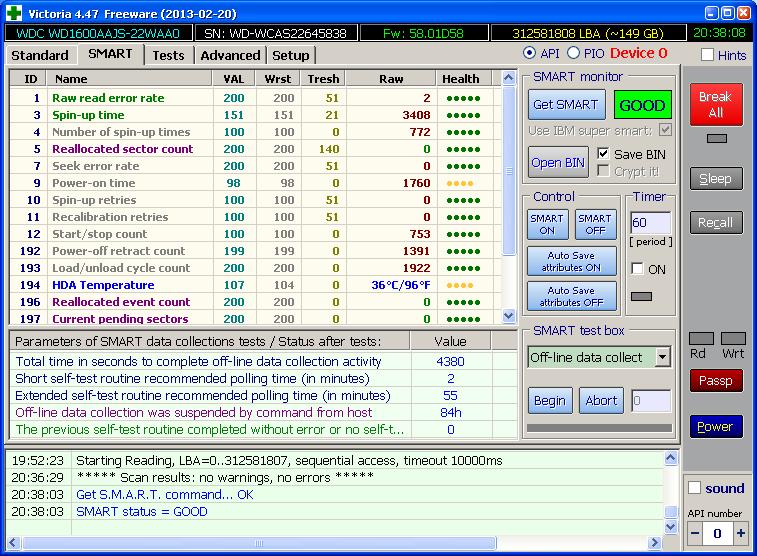Increase API number with plus button

coord(741,533)
